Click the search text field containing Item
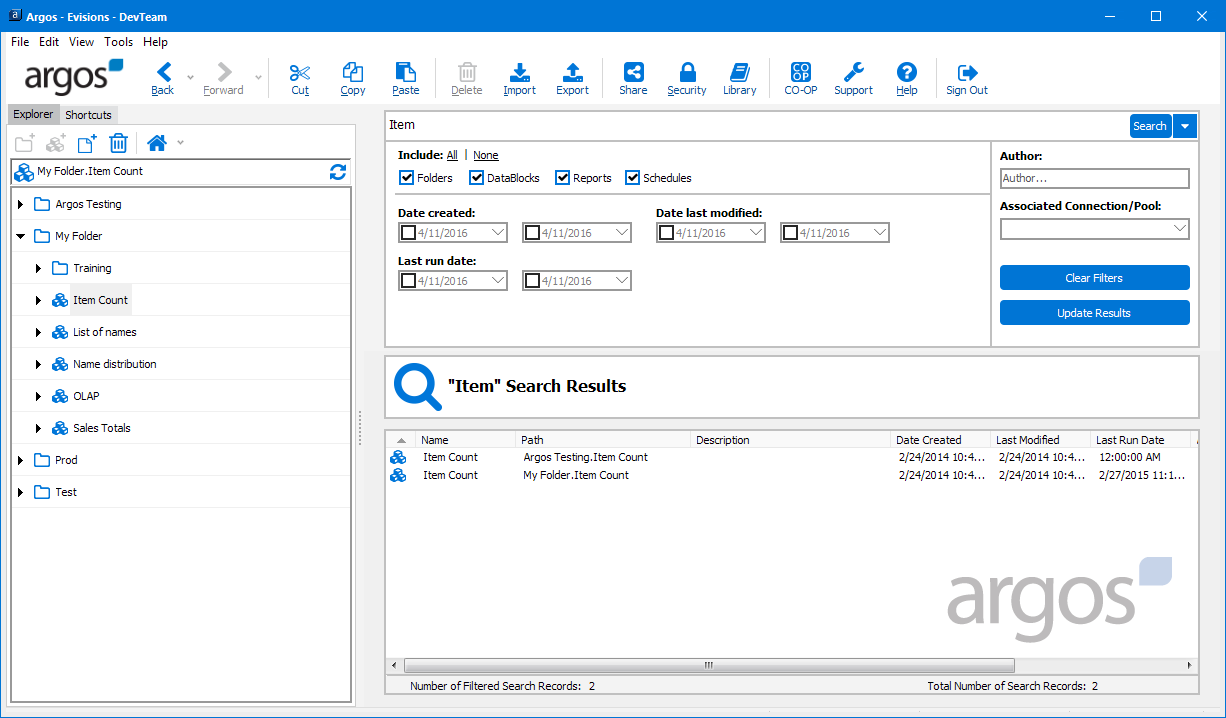 click(x=757, y=125)
